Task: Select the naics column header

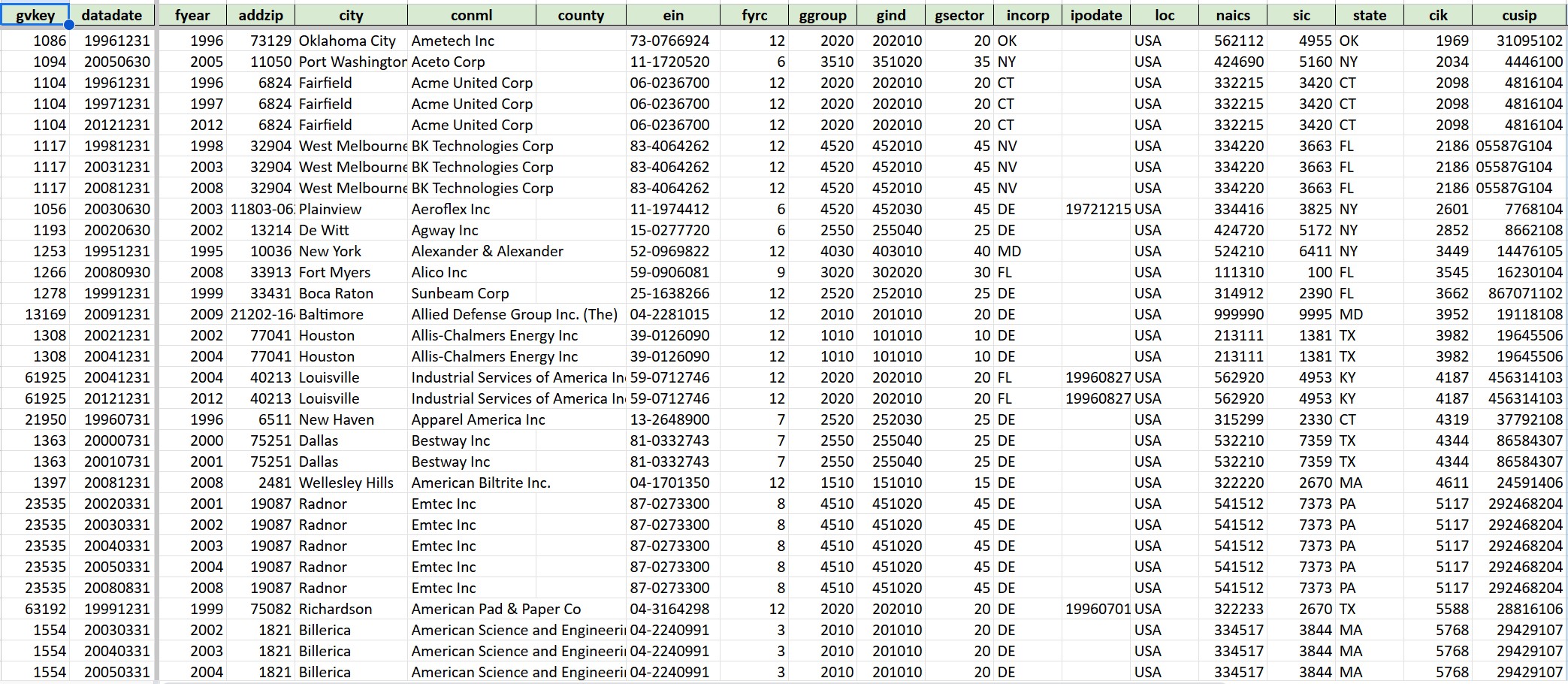Action: pos(1233,14)
